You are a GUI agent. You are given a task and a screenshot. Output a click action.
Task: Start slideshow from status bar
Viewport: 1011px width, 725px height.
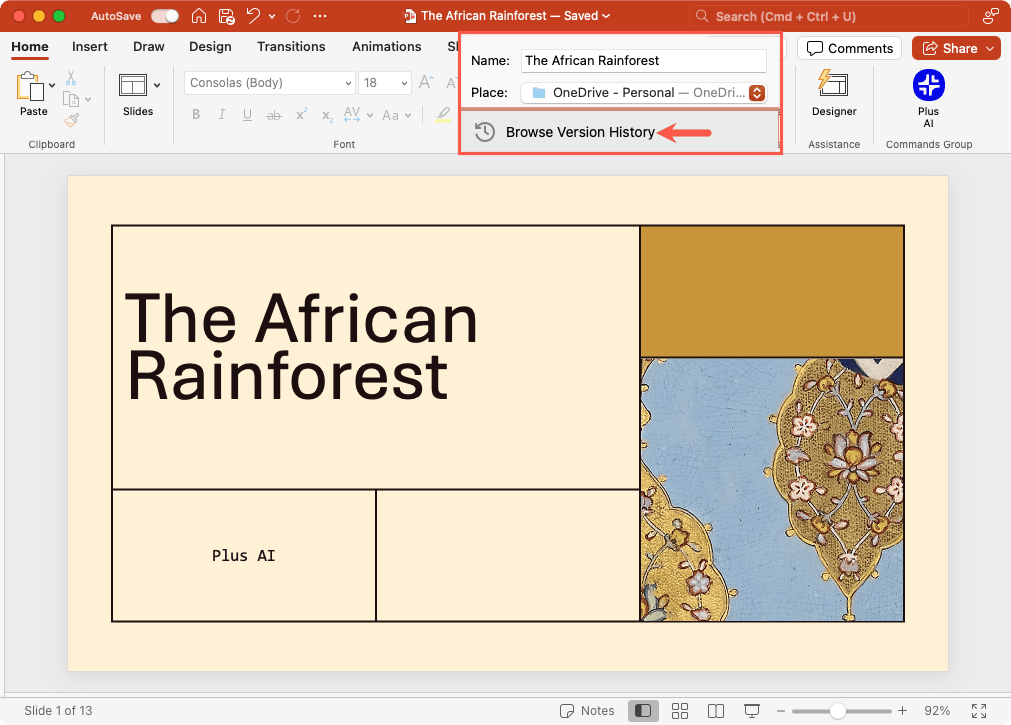(x=751, y=710)
